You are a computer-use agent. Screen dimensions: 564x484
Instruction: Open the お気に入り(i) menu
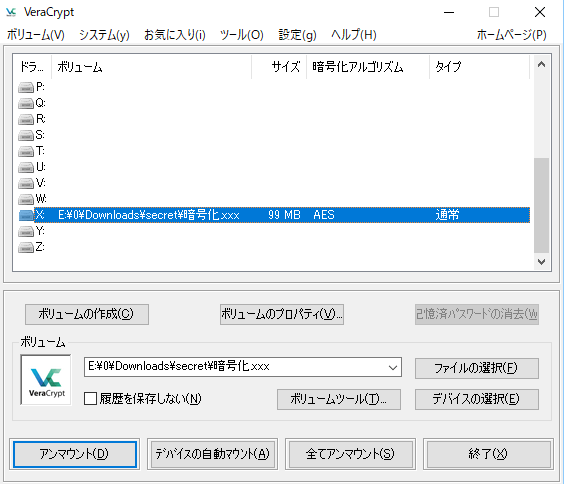click(x=175, y=35)
